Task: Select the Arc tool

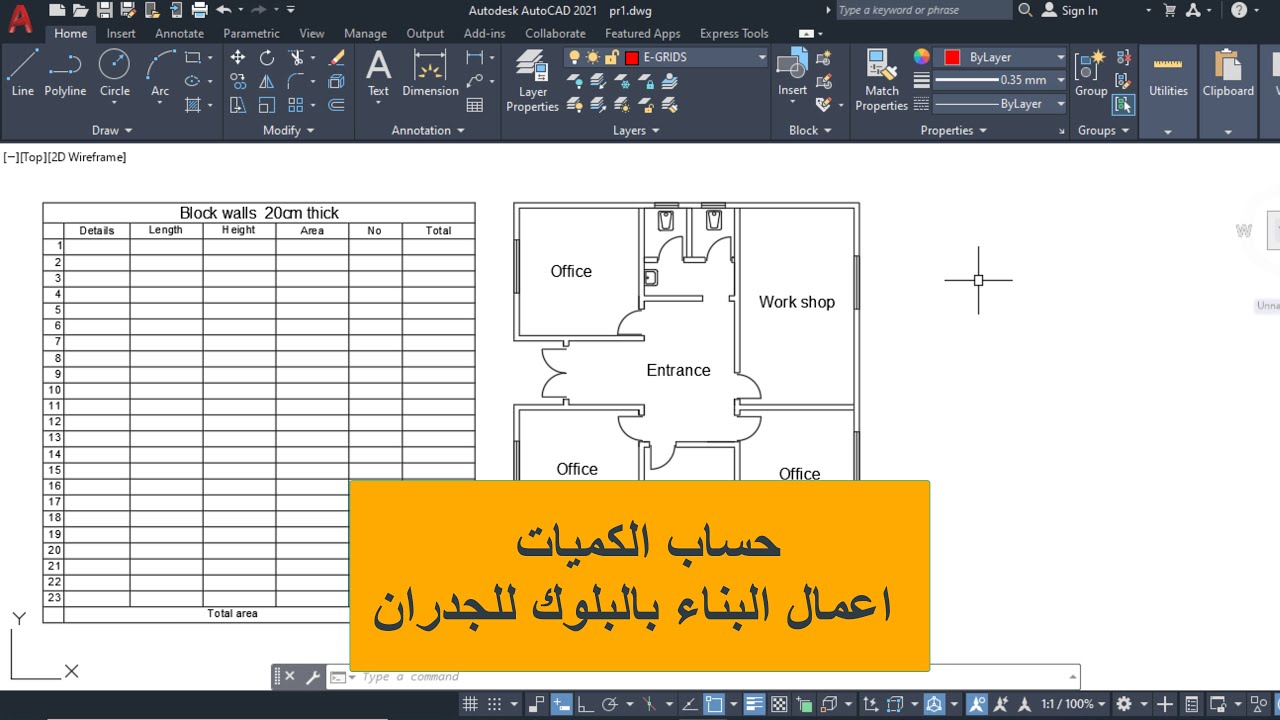Action: (160, 73)
